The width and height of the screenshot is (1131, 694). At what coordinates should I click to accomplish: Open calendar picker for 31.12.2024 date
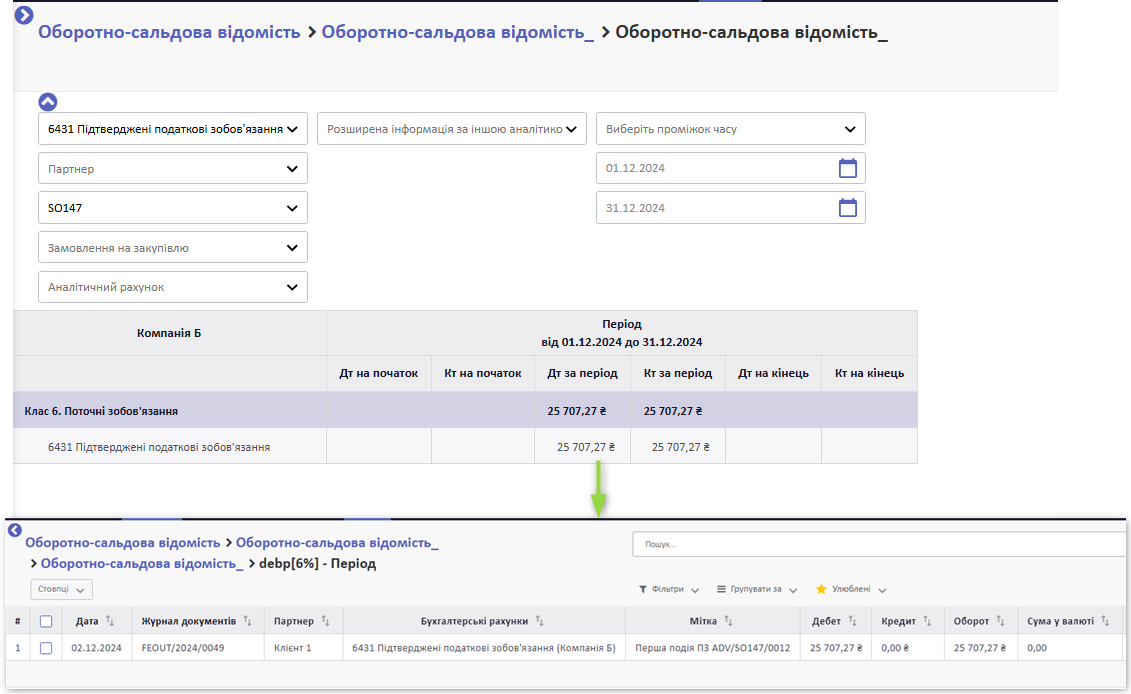(848, 208)
